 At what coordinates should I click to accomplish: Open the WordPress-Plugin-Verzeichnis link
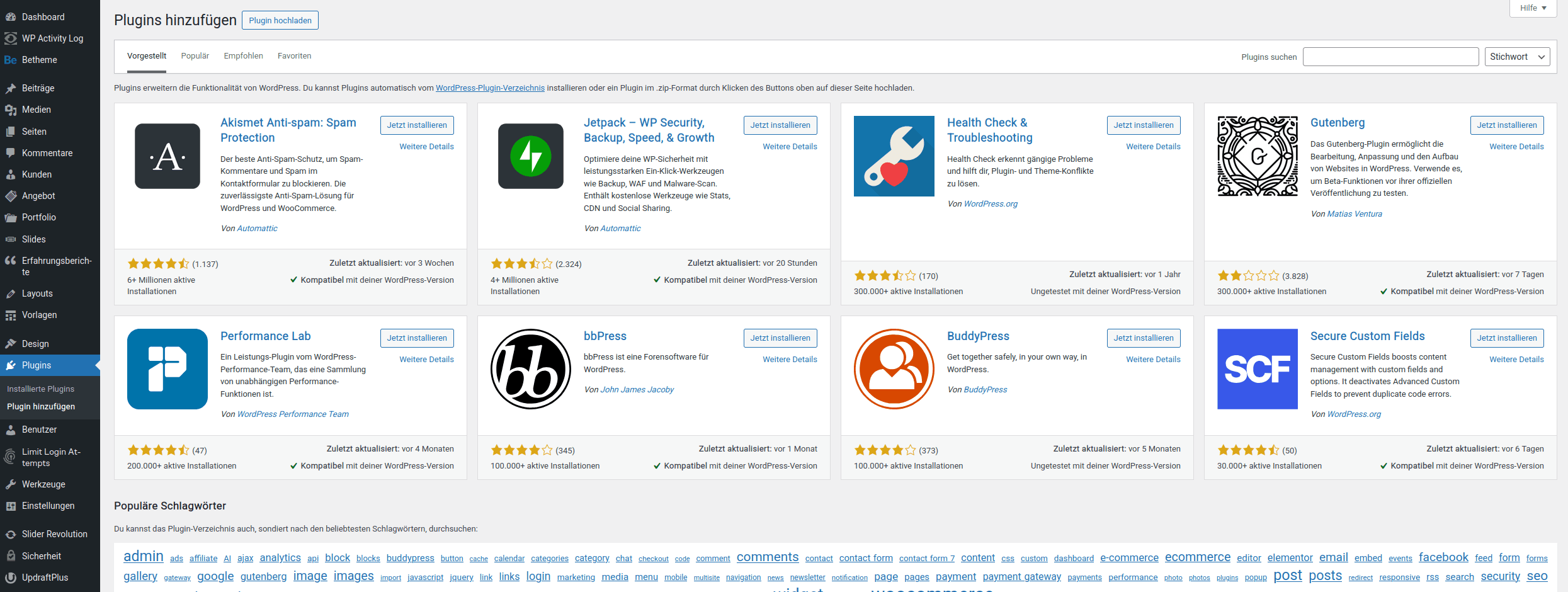click(x=490, y=88)
